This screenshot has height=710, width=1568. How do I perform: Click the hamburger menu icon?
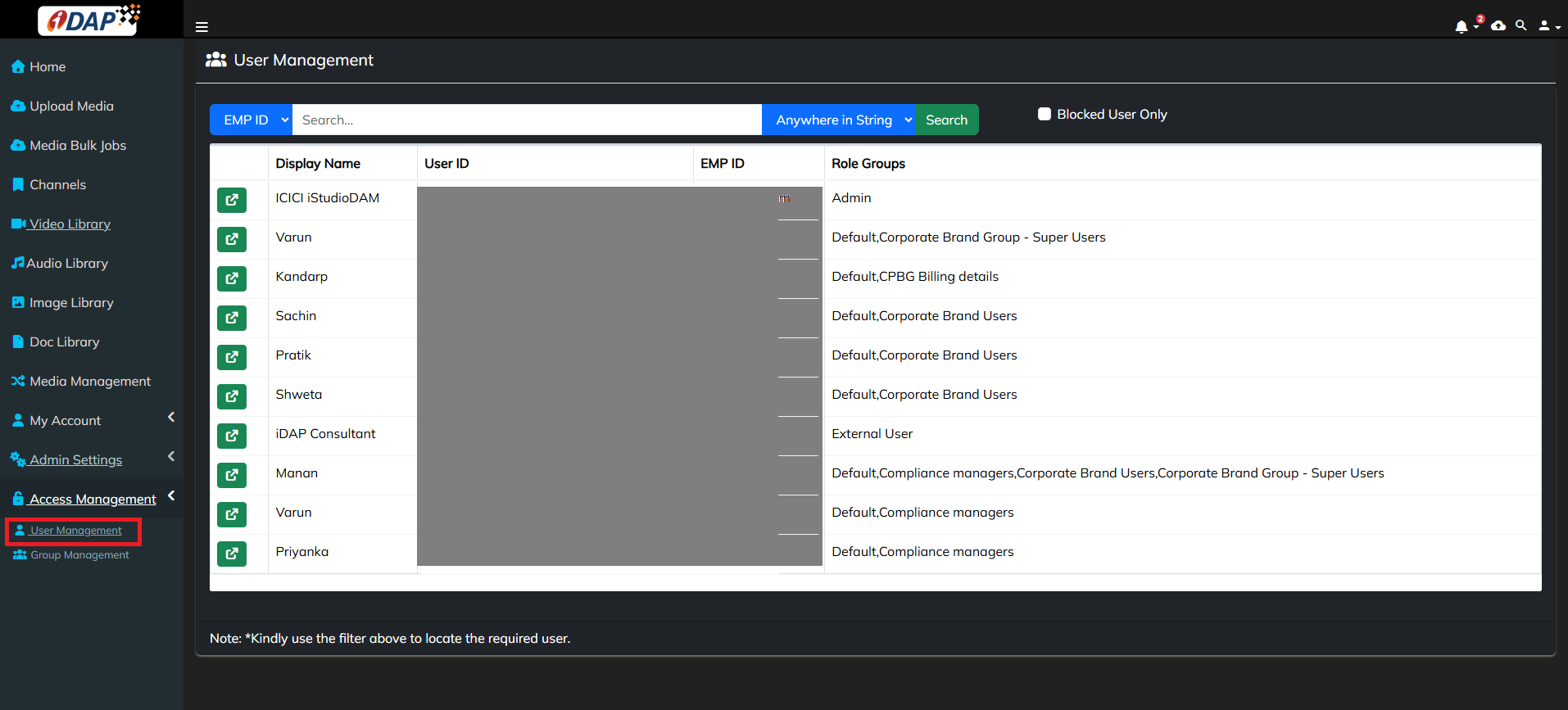pyautogui.click(x=202, y=27)
